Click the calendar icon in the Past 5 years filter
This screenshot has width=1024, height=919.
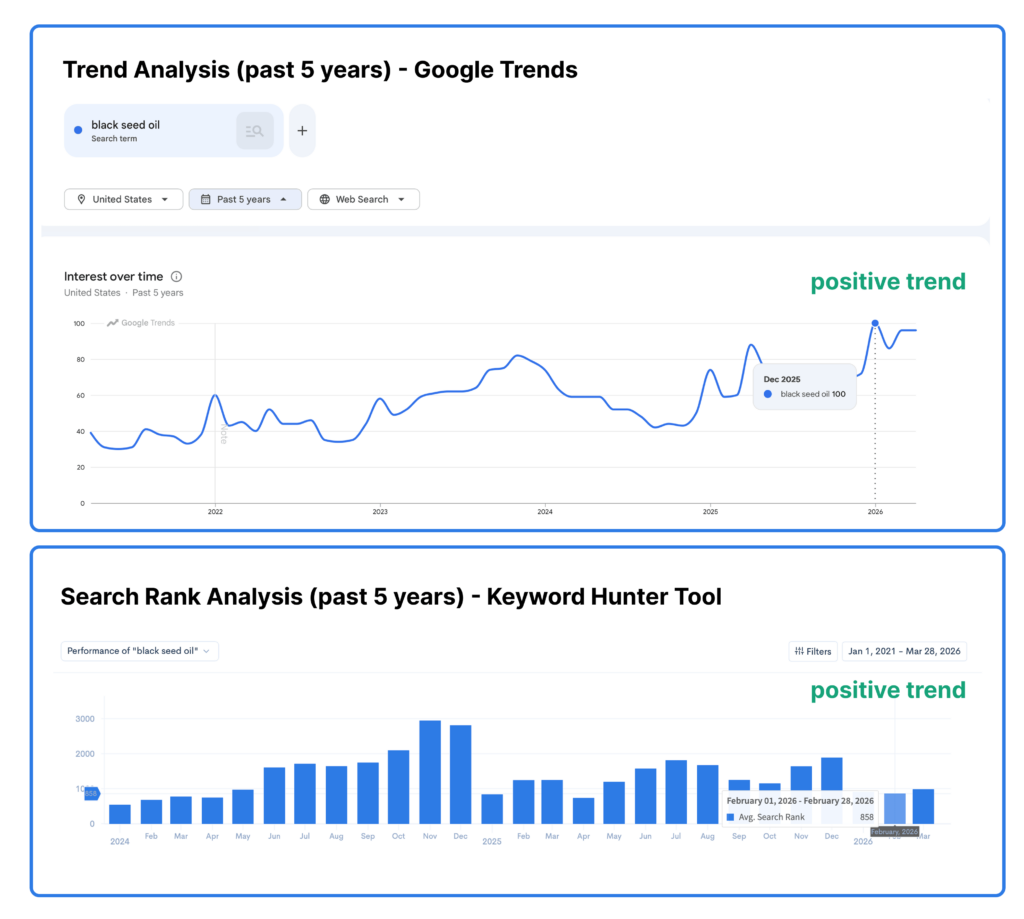[207, 199]
